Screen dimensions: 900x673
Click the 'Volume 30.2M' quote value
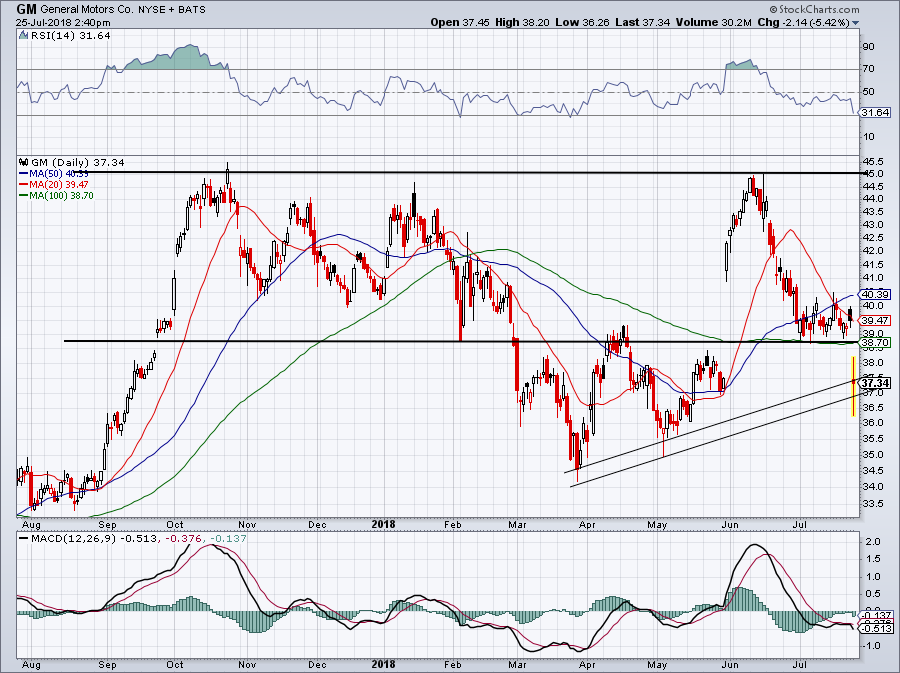(x=713, y=22)
